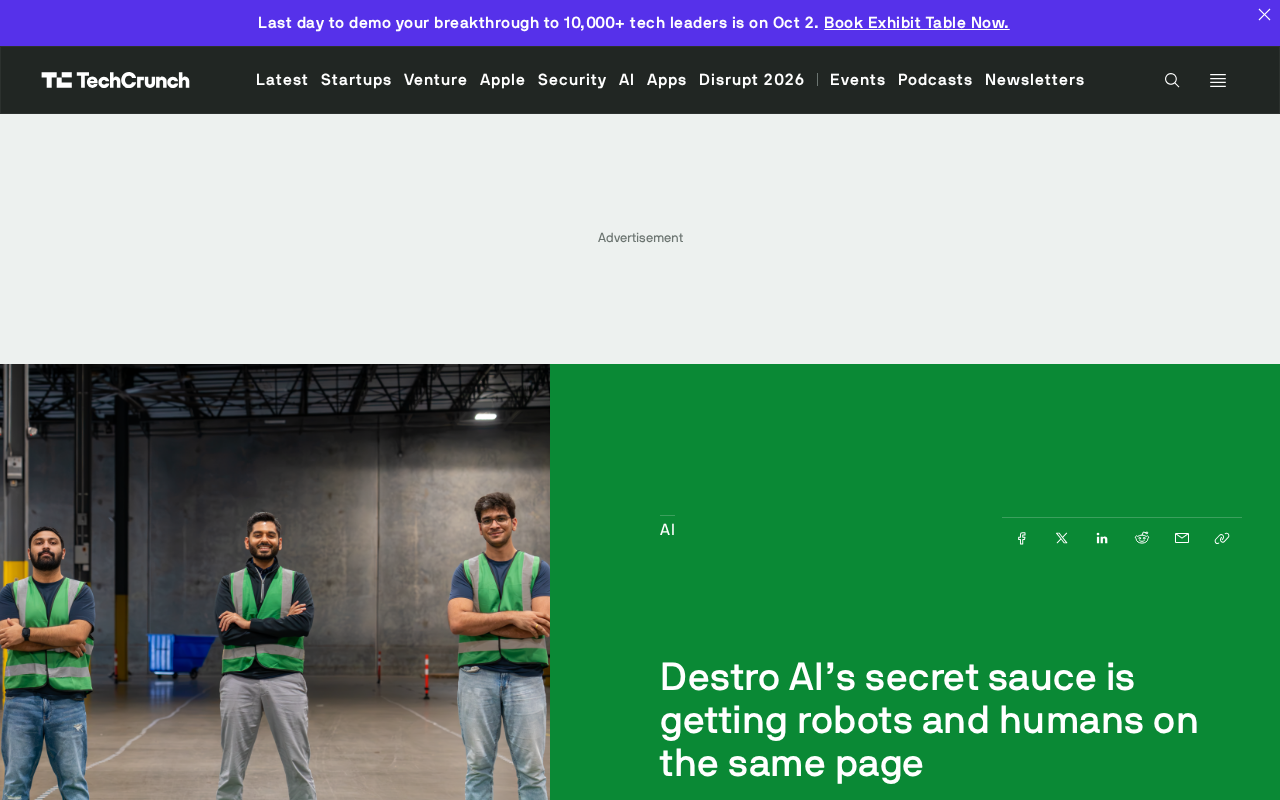Viewport: 1280px width, 800px height.
Task: Open the Apps nav item
Action: [x=667, y=80]
